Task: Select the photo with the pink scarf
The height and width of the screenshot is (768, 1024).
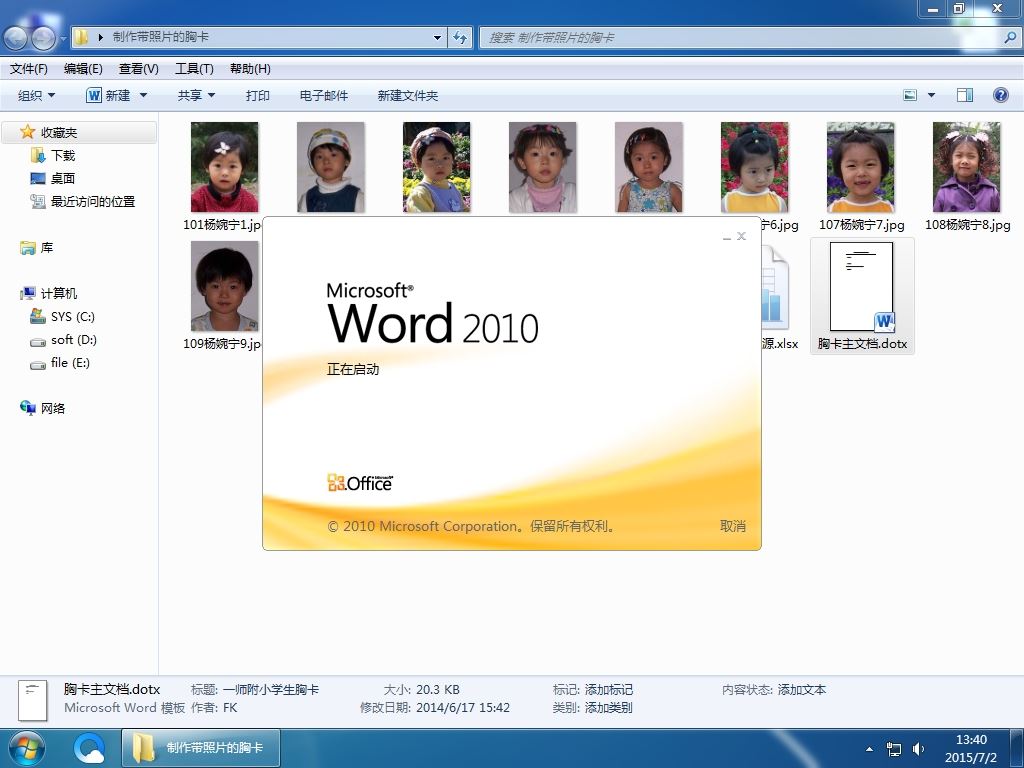Action: point(543,167)
